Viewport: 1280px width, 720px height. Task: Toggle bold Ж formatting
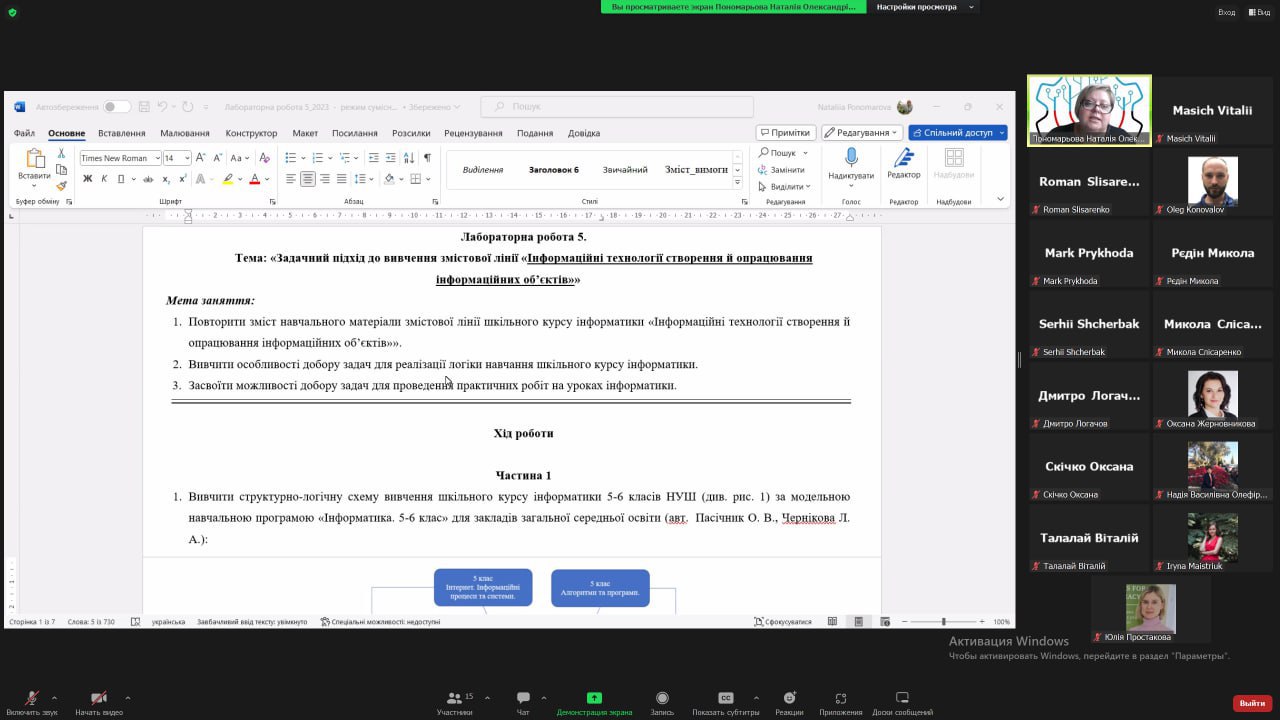point(87,179)
